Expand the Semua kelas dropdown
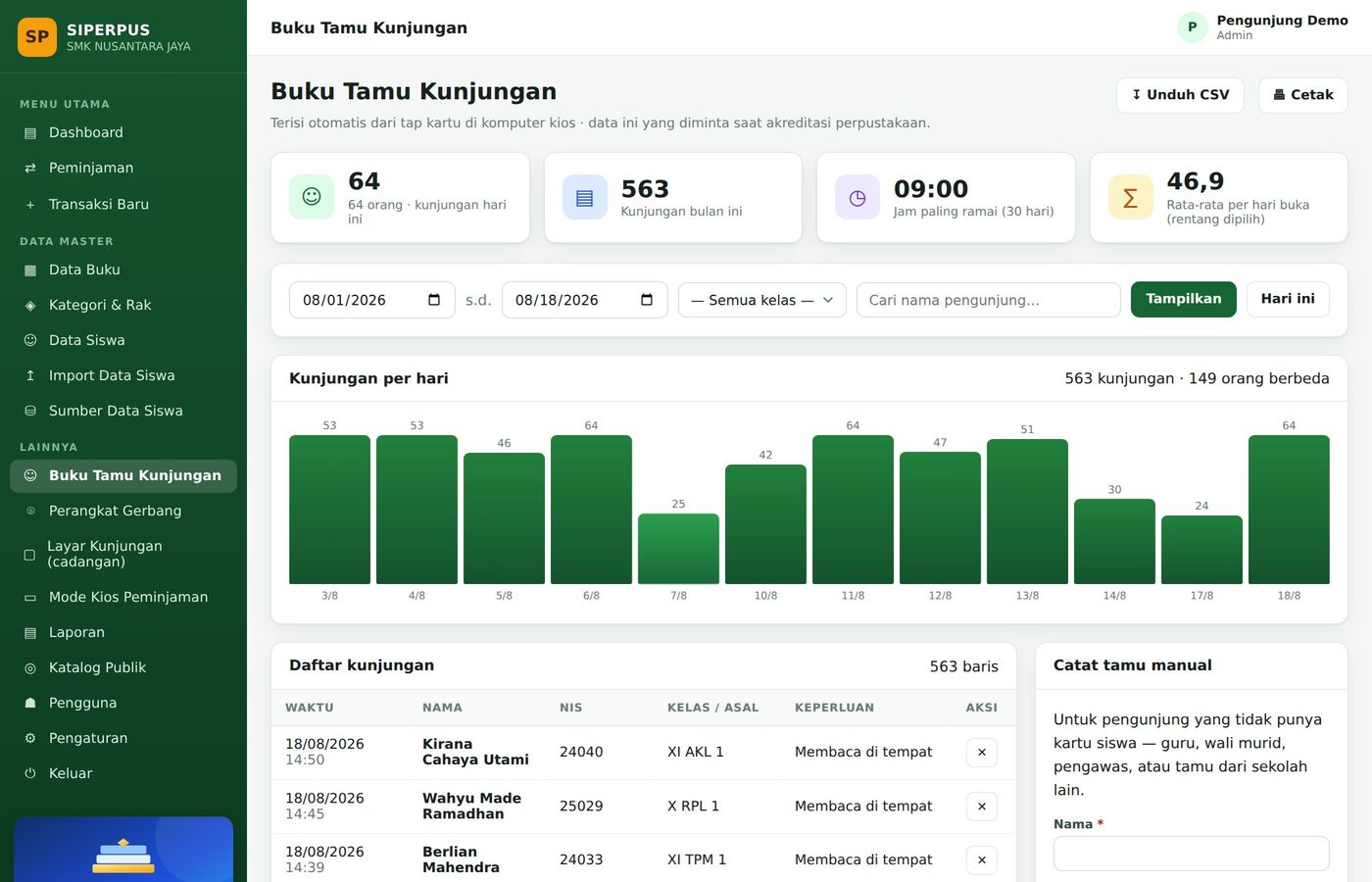The height and width of the screenshot is (882, 1372). coord(762,300)
